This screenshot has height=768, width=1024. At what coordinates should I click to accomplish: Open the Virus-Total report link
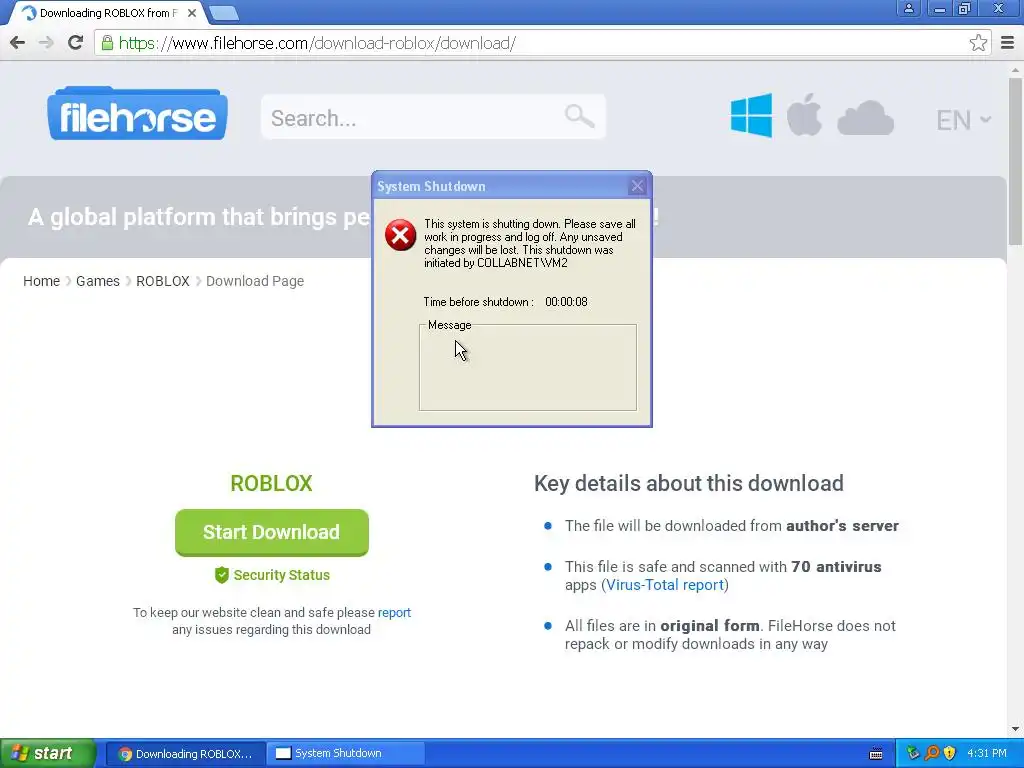click(665, 584)
